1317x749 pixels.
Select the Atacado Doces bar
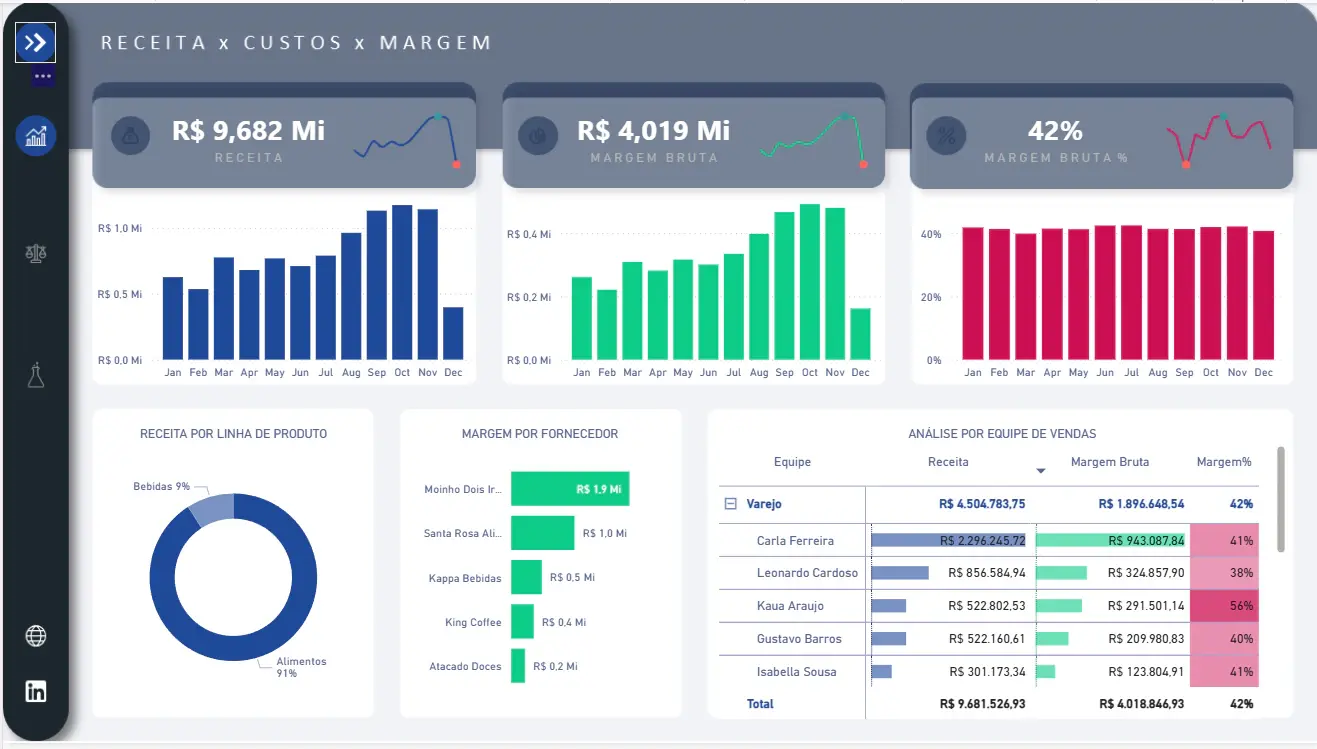pos(518,666)
